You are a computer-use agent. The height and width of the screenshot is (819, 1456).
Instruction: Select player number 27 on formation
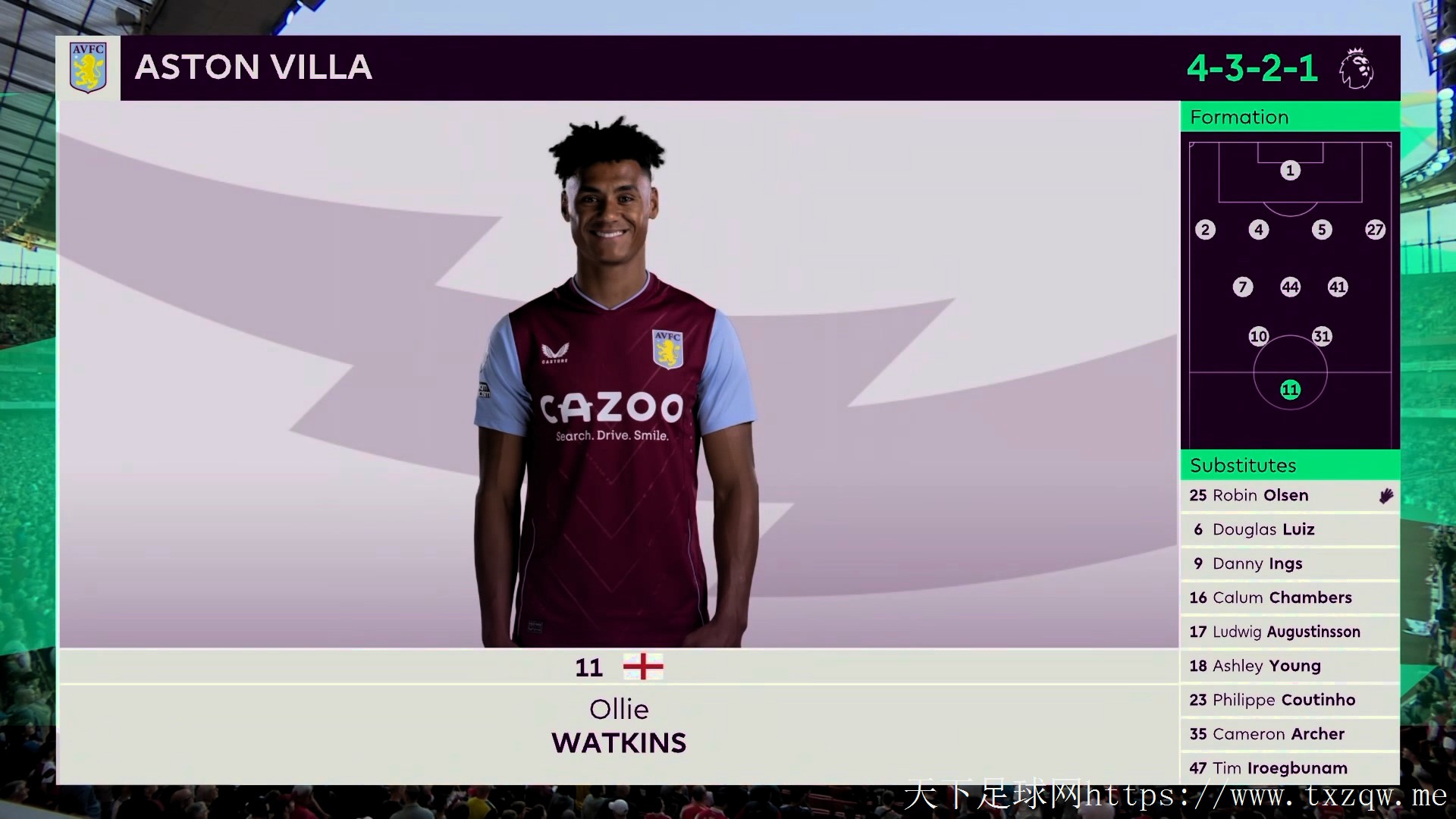click(x=1375, y=230)
